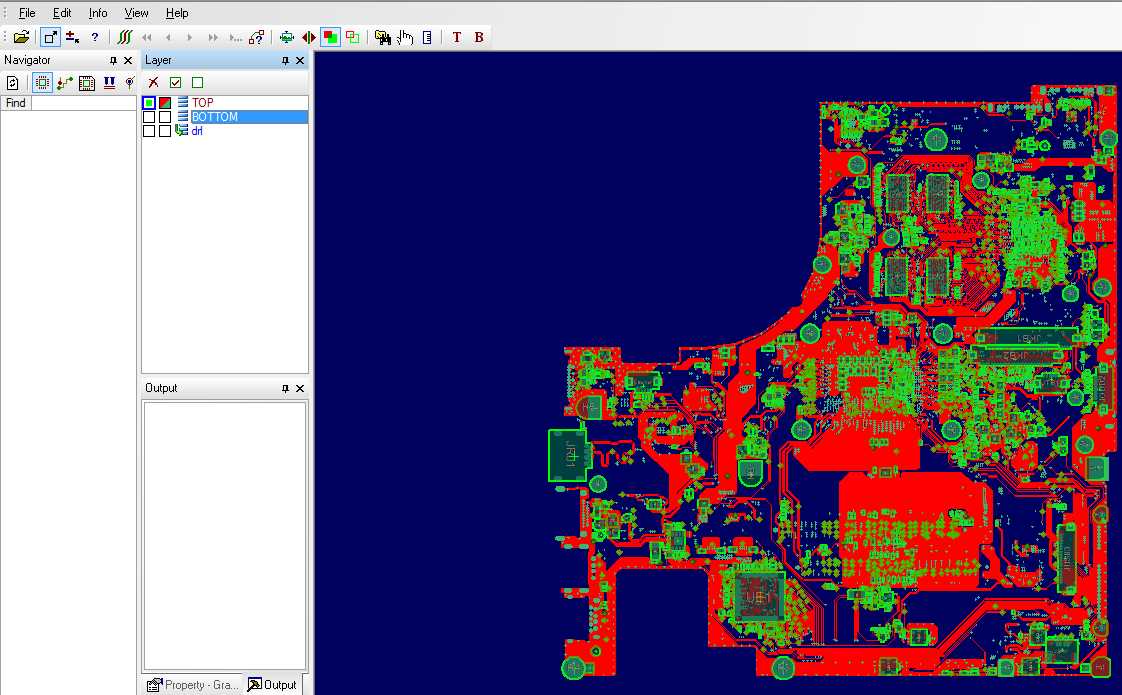
Task: Click the Navigator refresh page icon
Action: tap(13, 84)
